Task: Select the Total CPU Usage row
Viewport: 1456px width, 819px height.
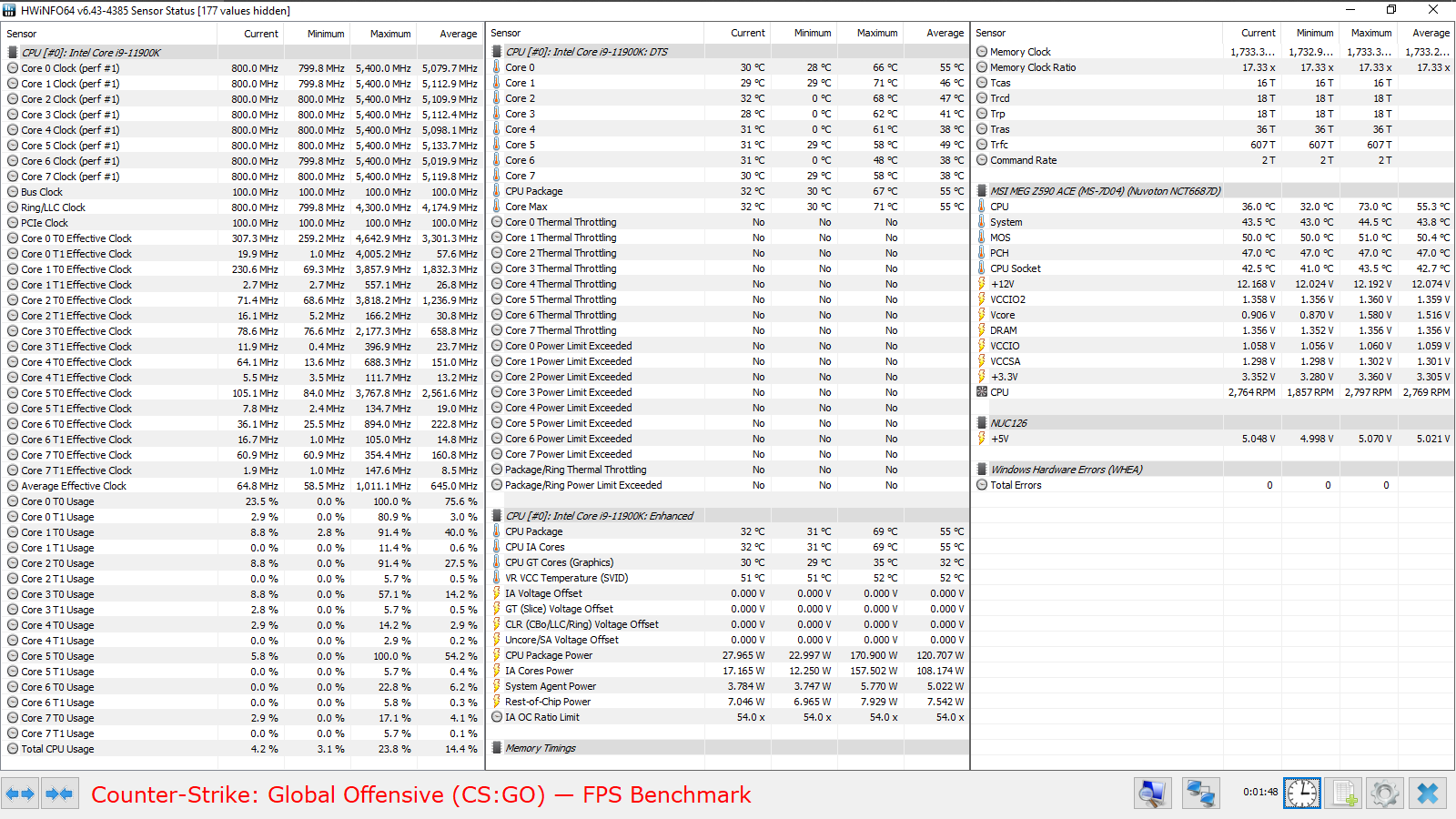Action: 243,749
